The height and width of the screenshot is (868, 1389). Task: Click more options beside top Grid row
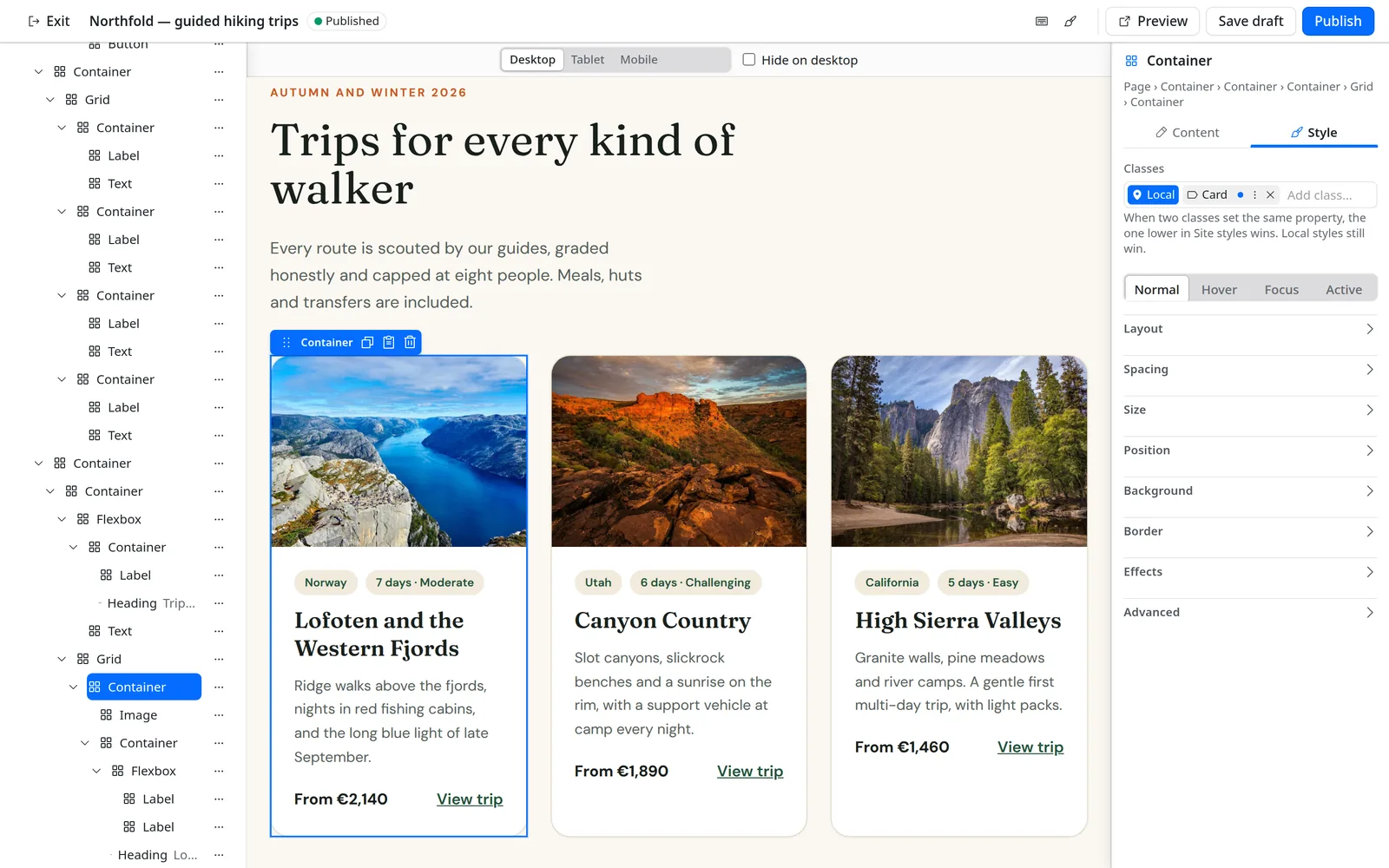219,100
